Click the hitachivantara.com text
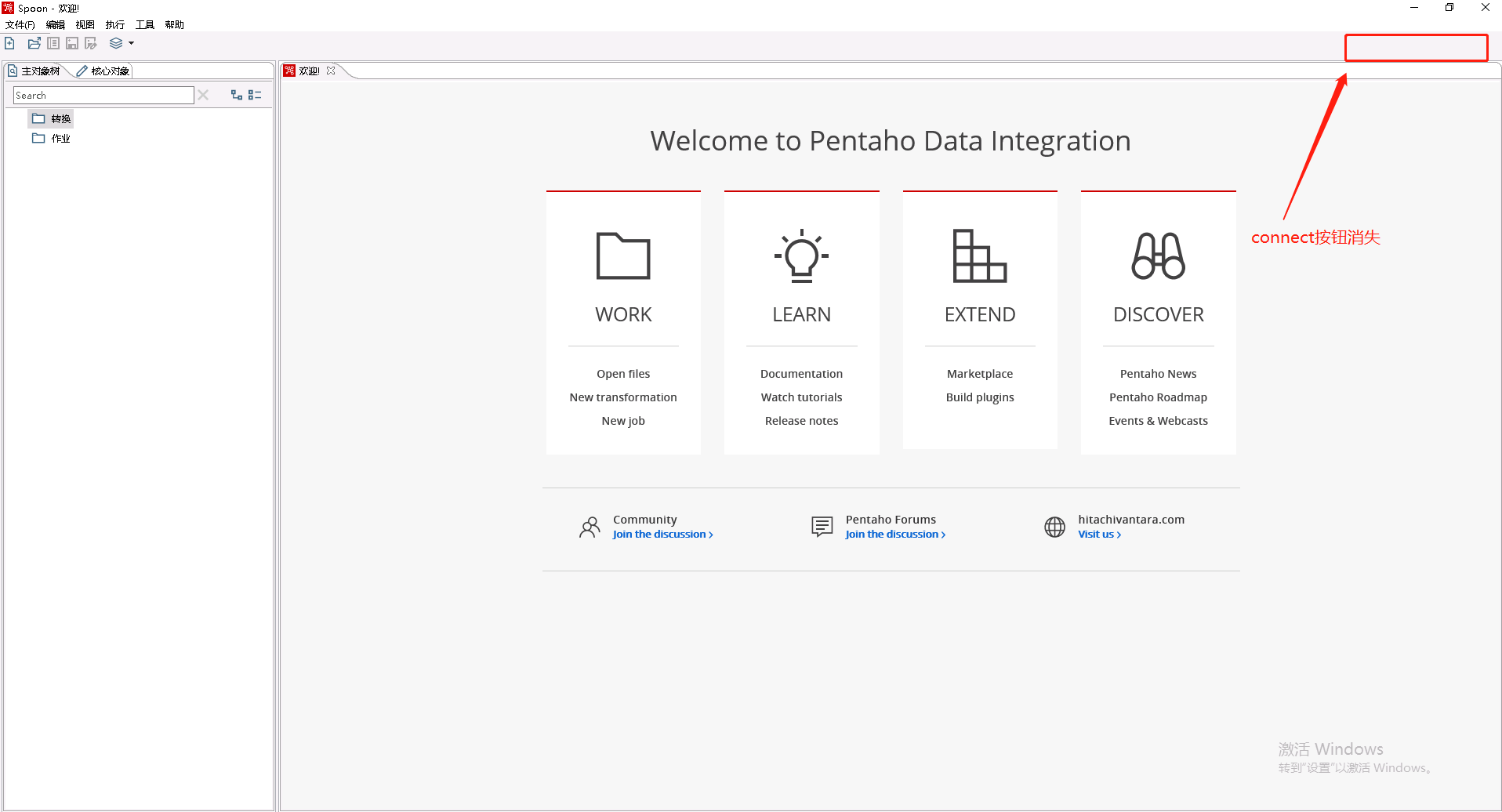The image size is (1502, 812). point(1131,520)
